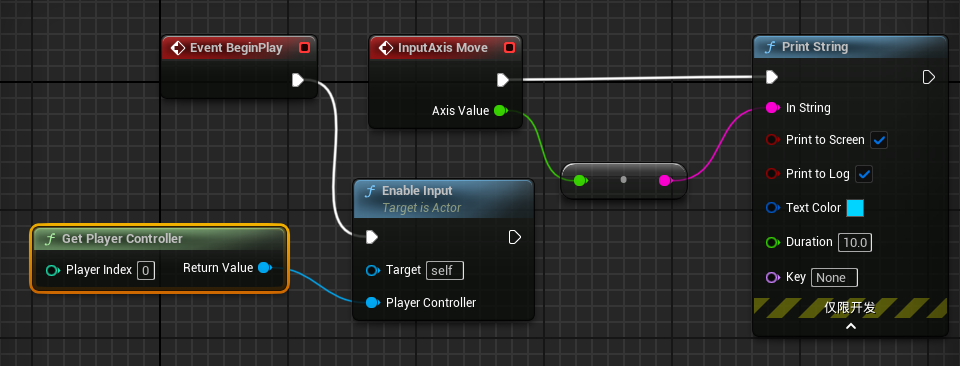This screenshot has height=366, width=960.
Task: Click the Player Controller label on Enable Input
Action: pos(431,303)
